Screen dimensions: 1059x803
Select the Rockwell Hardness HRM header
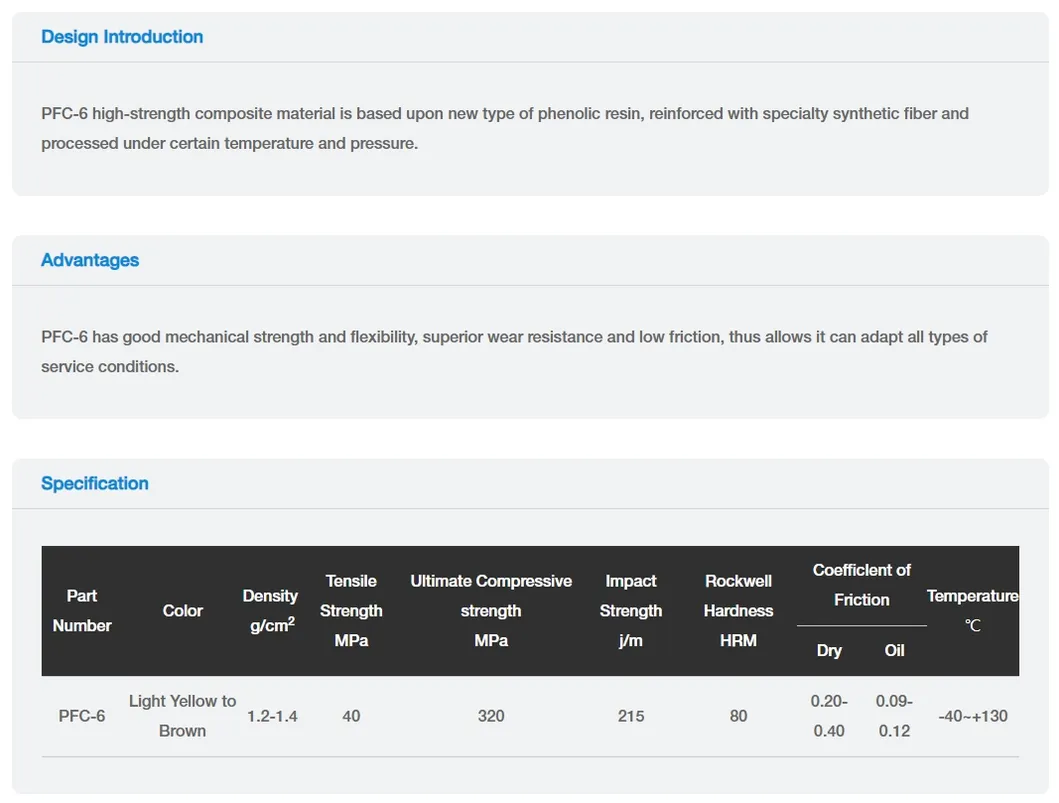coord(738,611)
